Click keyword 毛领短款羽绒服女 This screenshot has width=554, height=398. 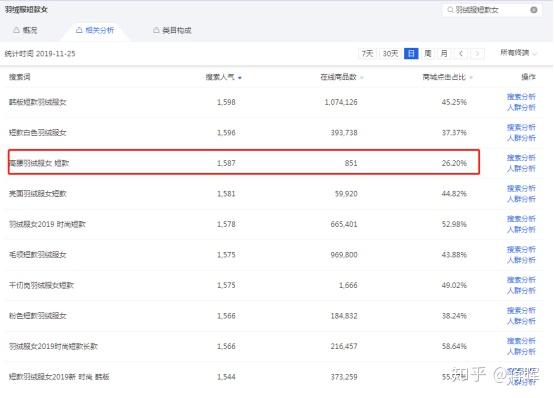pyautogui.click(x=37, y=255)
